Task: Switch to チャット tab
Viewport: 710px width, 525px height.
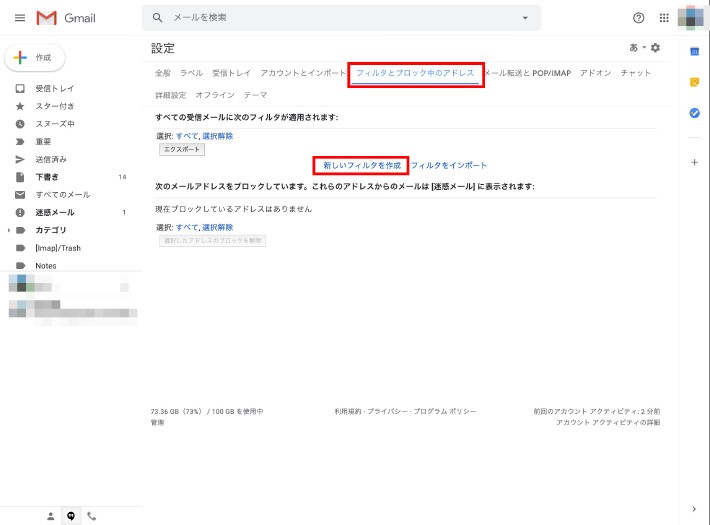Action: point(635,73)
